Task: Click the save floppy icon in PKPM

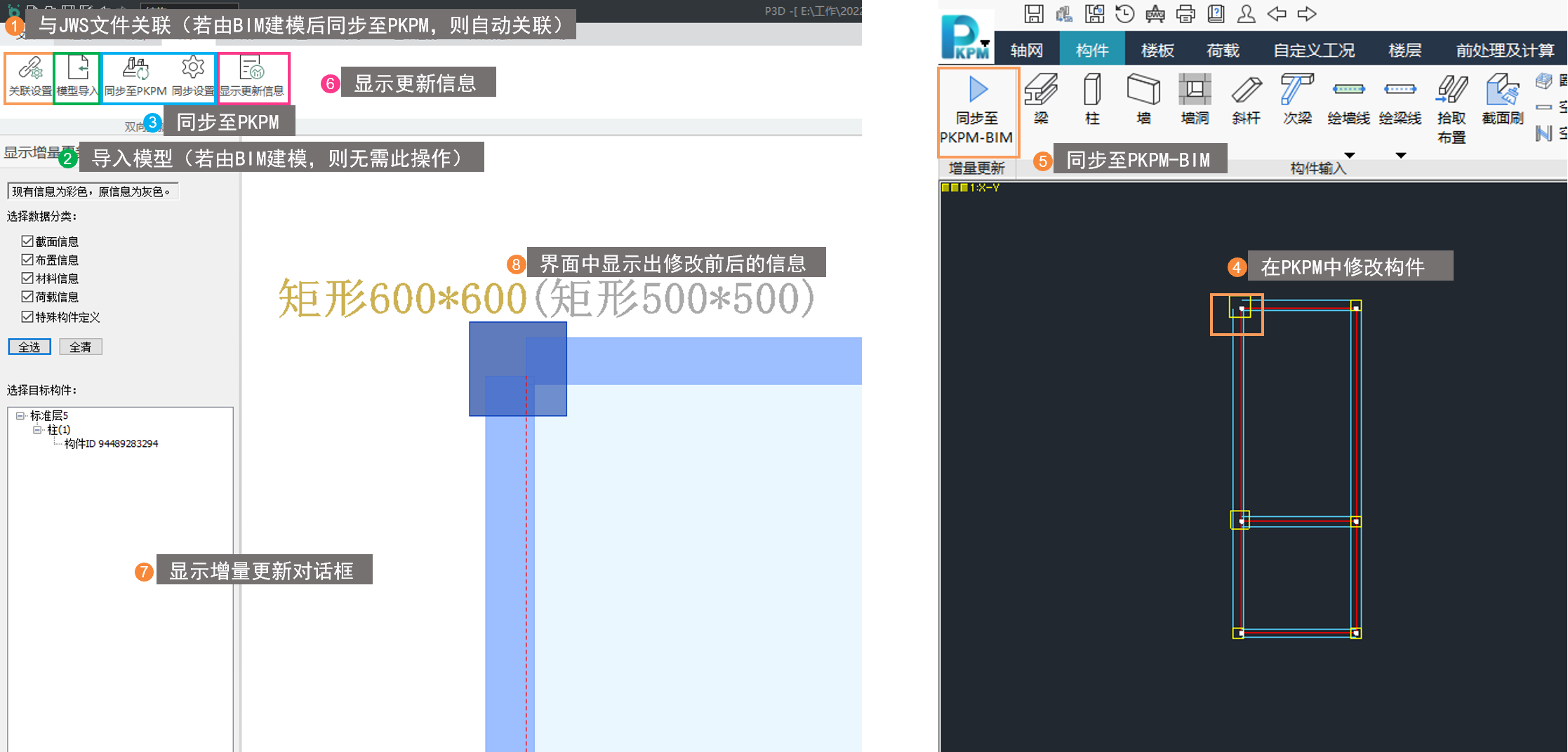Action: (1034, 14)
